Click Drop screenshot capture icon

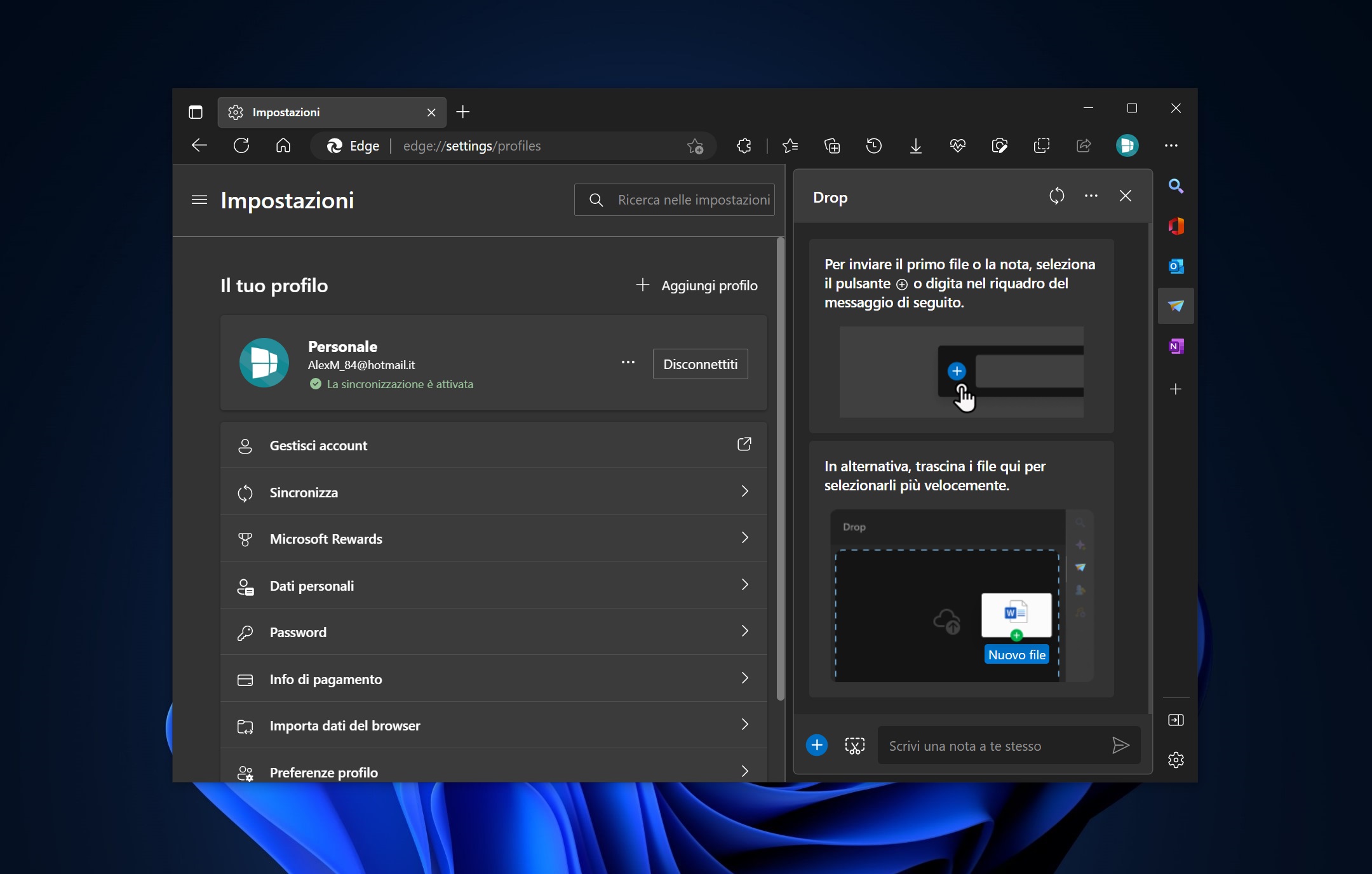point(855,746)
